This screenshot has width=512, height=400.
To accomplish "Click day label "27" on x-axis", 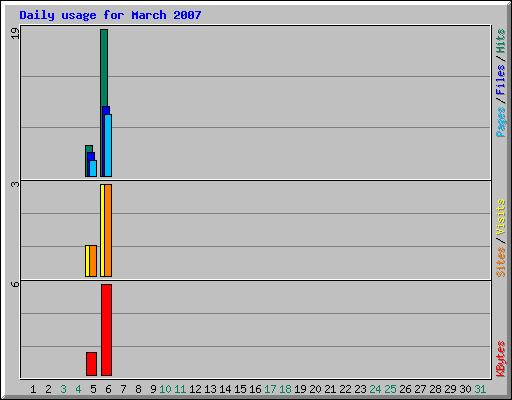I will (420, 389).
